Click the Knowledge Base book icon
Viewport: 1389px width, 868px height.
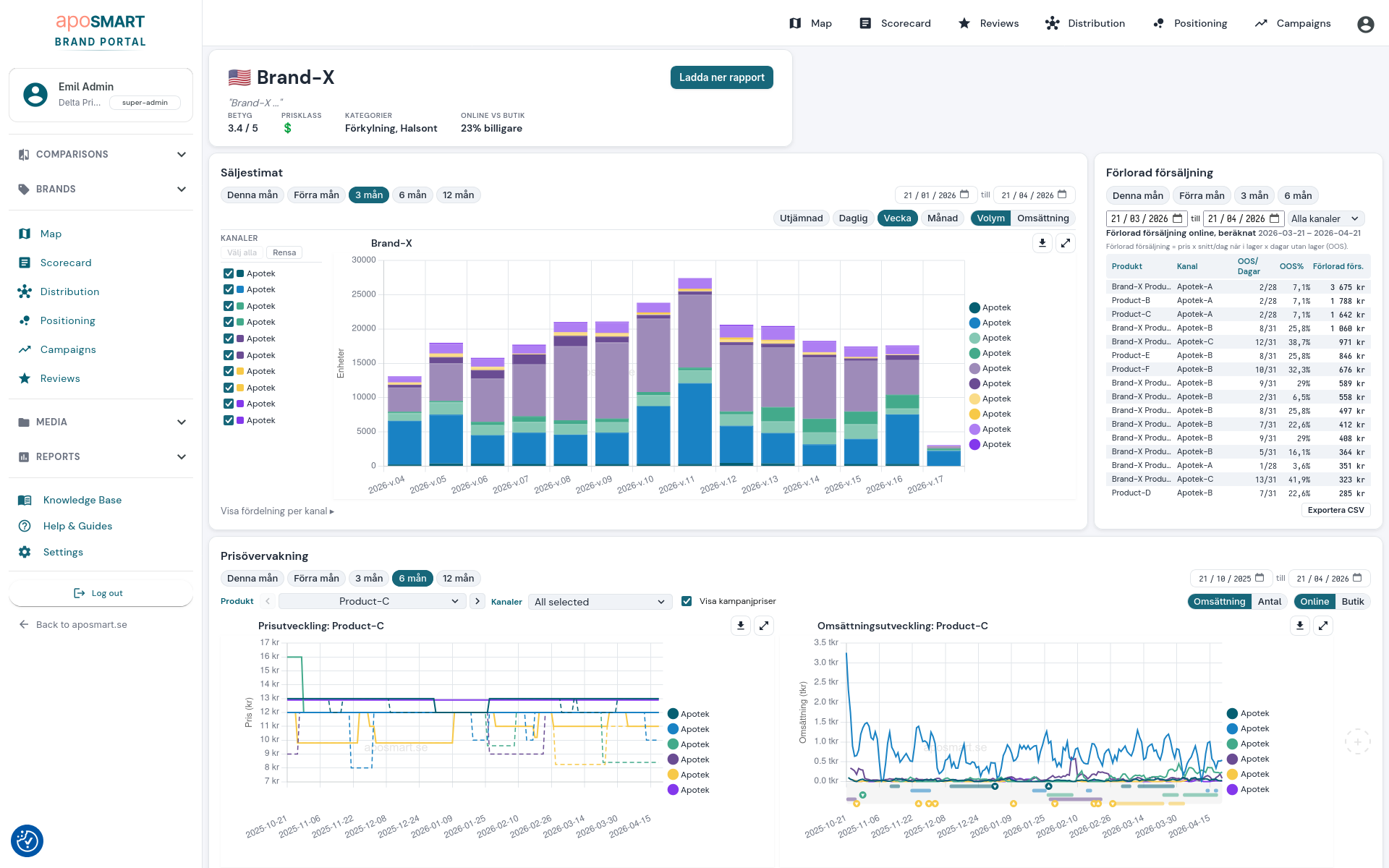(25, 500)
